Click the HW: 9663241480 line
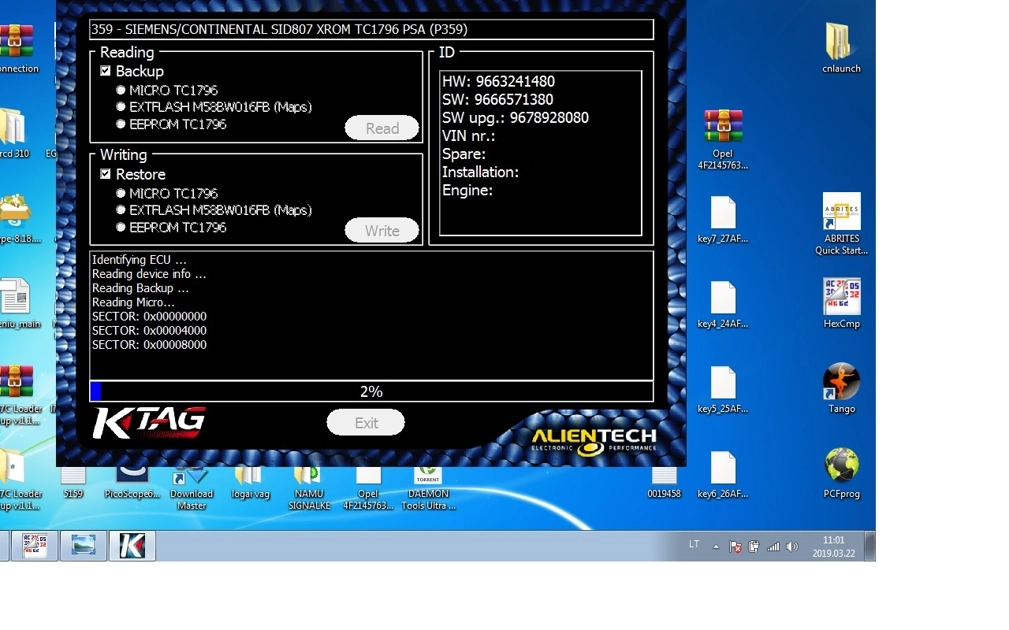 (498, 81)
